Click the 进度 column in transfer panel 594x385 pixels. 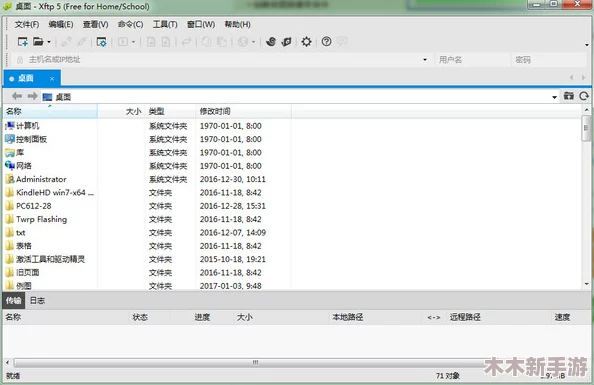point(202,317)
